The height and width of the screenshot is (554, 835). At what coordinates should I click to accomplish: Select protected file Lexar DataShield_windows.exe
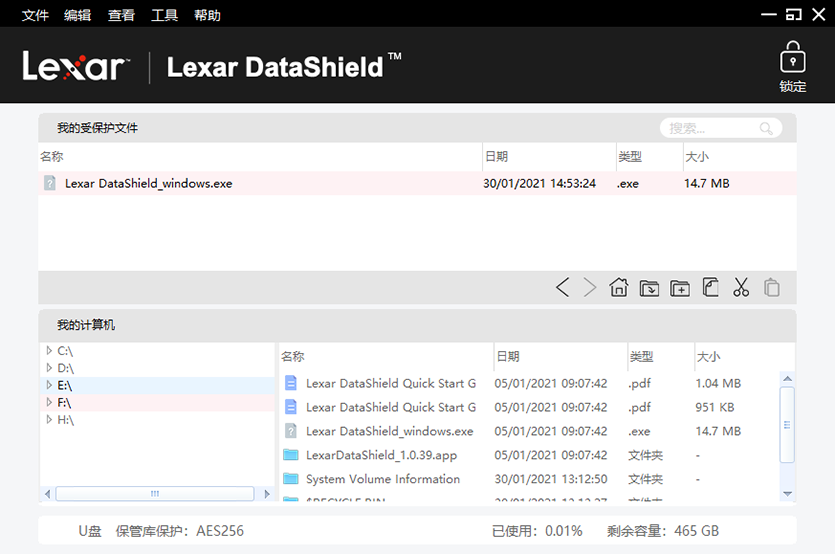(x=417, y=183)
